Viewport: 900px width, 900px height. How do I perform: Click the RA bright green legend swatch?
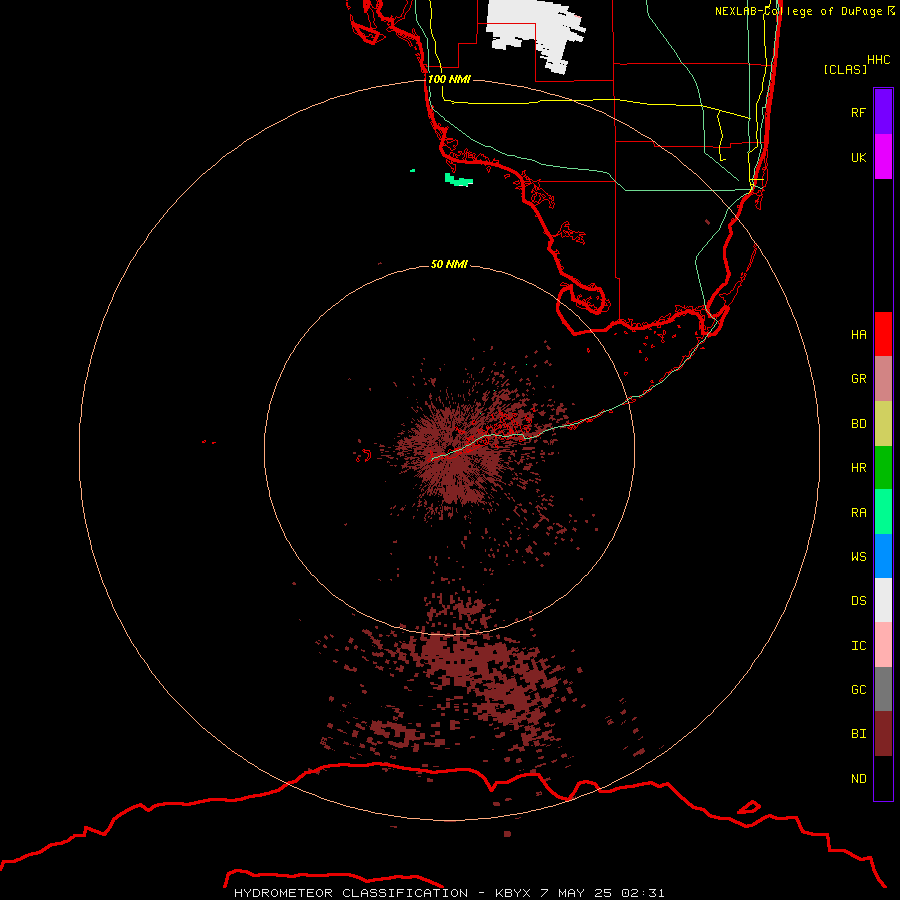pos(883,512)
